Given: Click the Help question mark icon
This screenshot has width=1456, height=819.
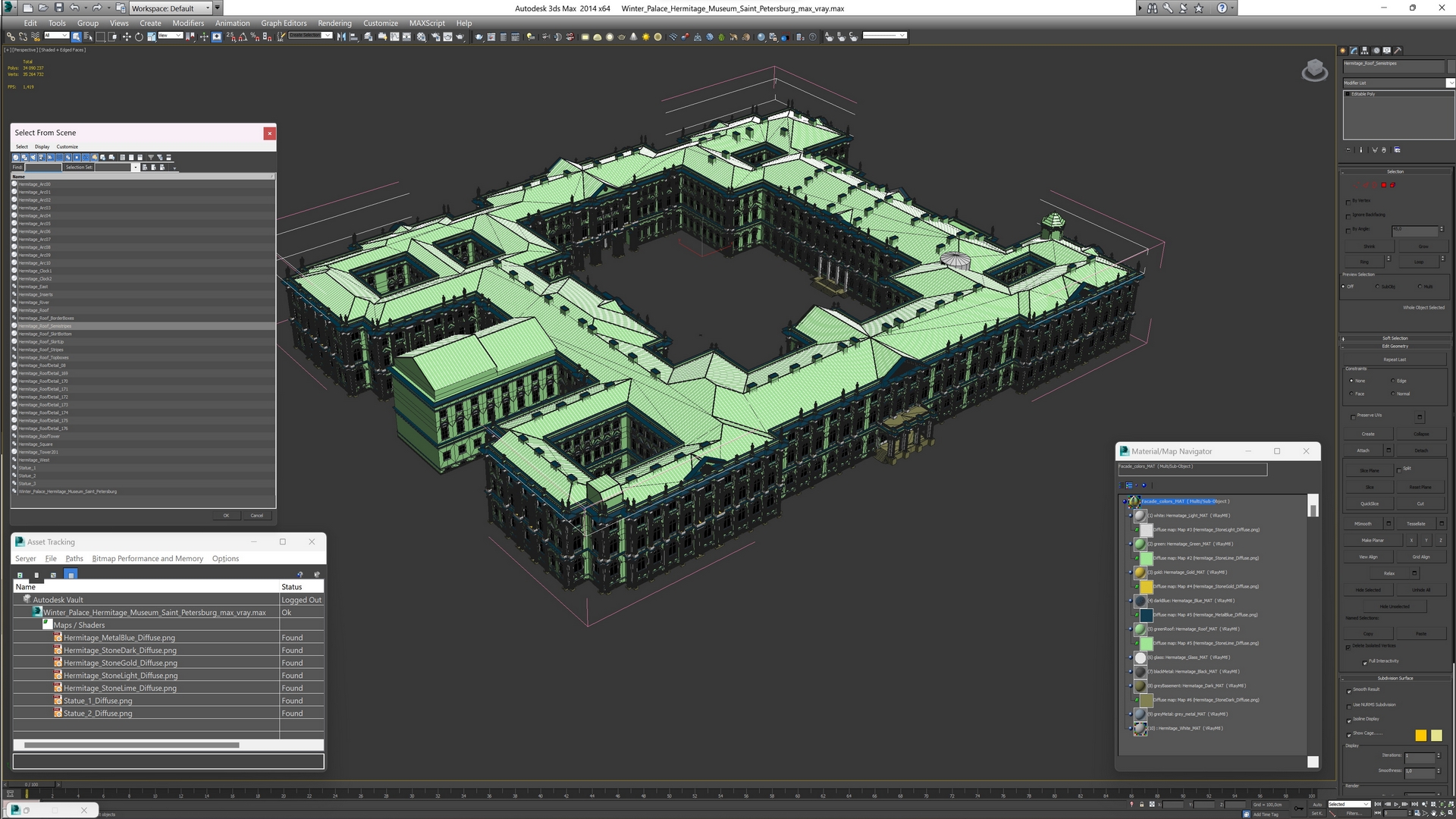Looking at the screenshot, I should coord(1222,8).
